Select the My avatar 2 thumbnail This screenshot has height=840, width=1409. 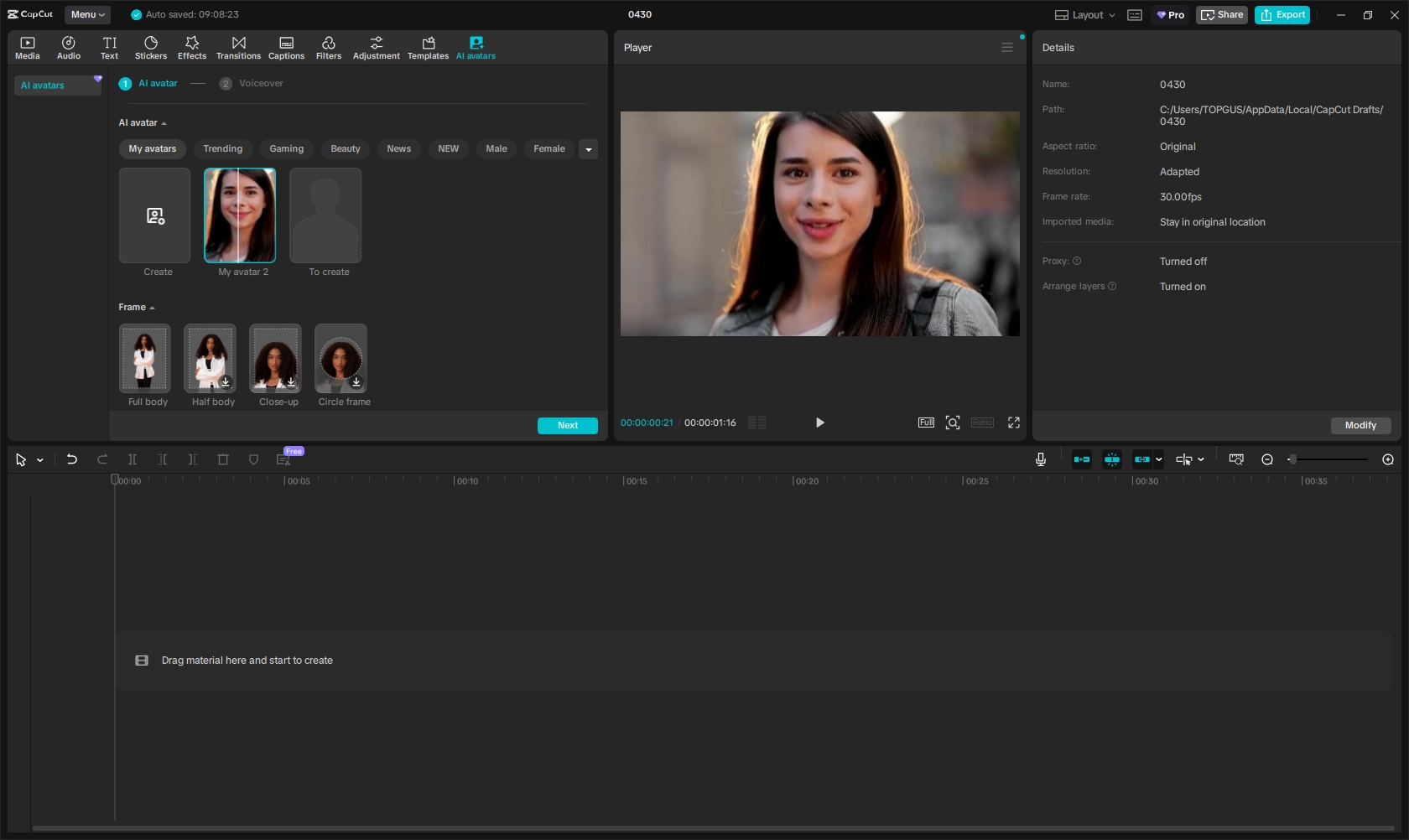pos(240,215)
